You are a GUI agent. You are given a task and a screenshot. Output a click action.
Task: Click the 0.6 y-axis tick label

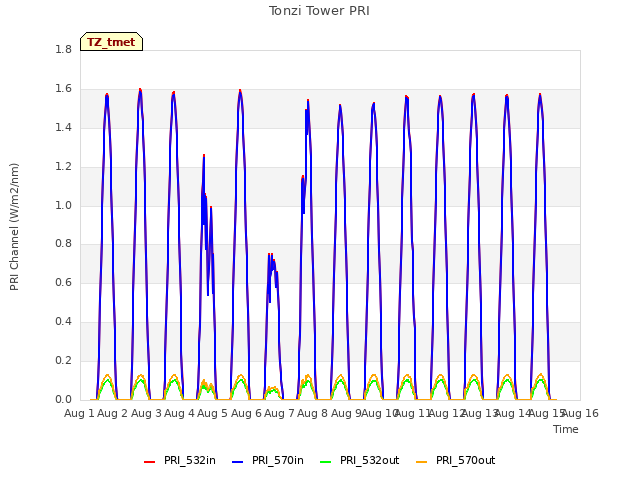63,282
